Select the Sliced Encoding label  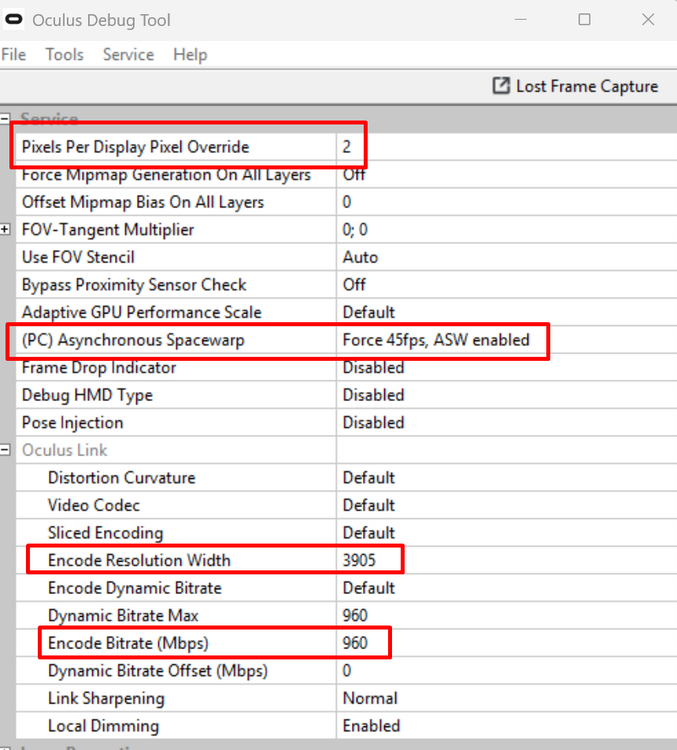point(106,533)
